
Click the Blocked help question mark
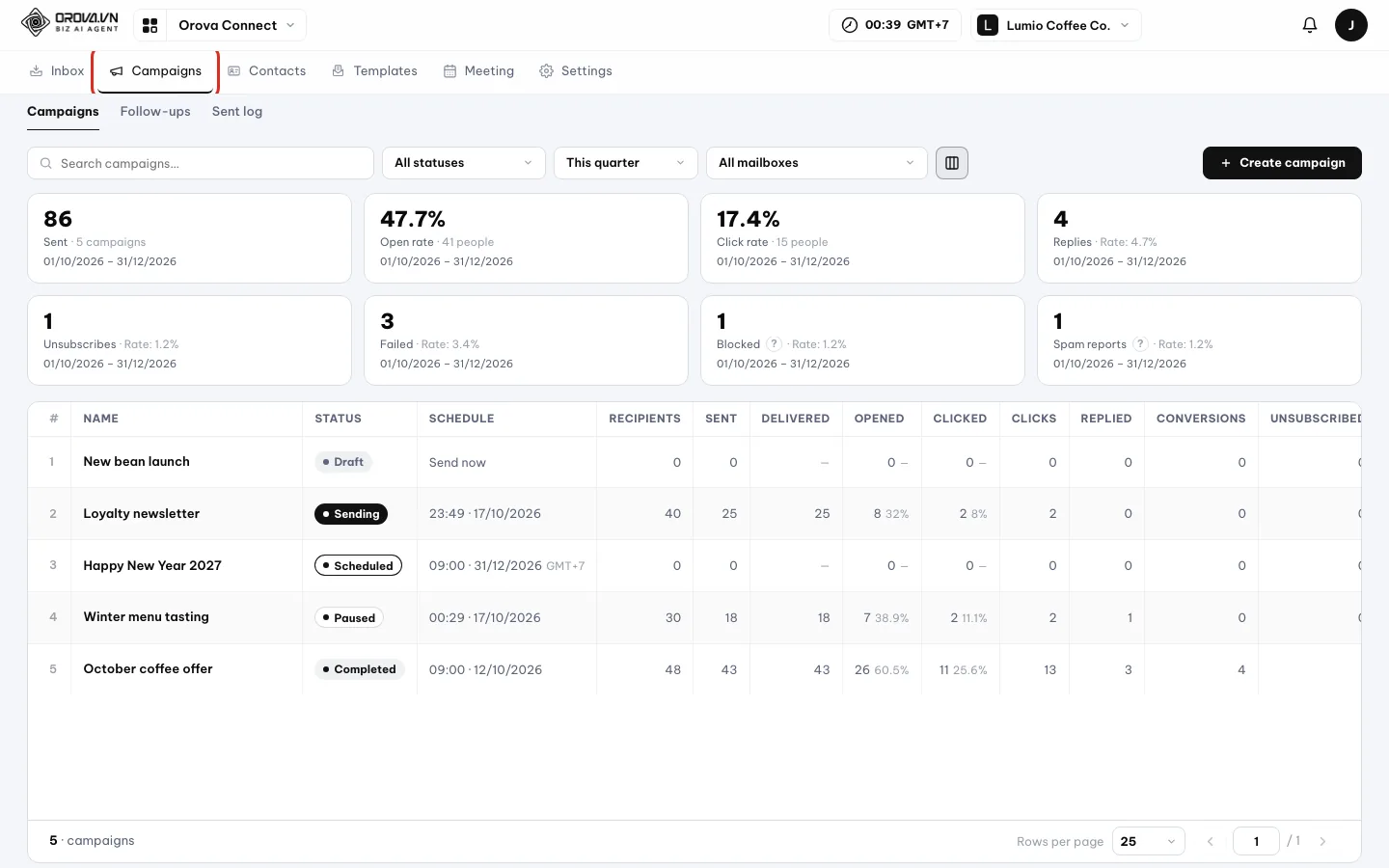pos(774,344)
